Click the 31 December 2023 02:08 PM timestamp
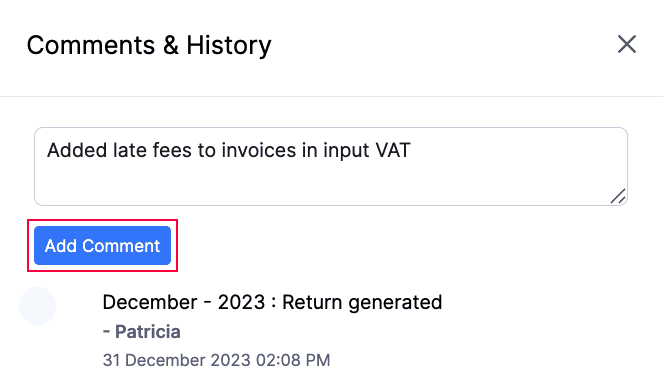Screen dimensions: 663x388 (x=216, y=360)
